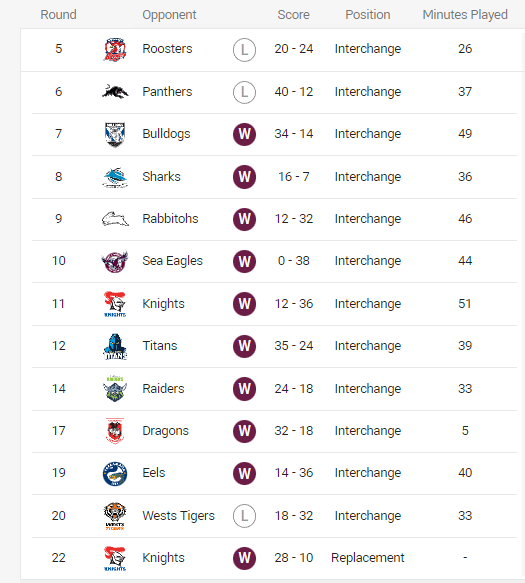Image resolution: width=525 pixels, height=583 pixels.
Task: Click the Panthers team logo
Action: 115,91
